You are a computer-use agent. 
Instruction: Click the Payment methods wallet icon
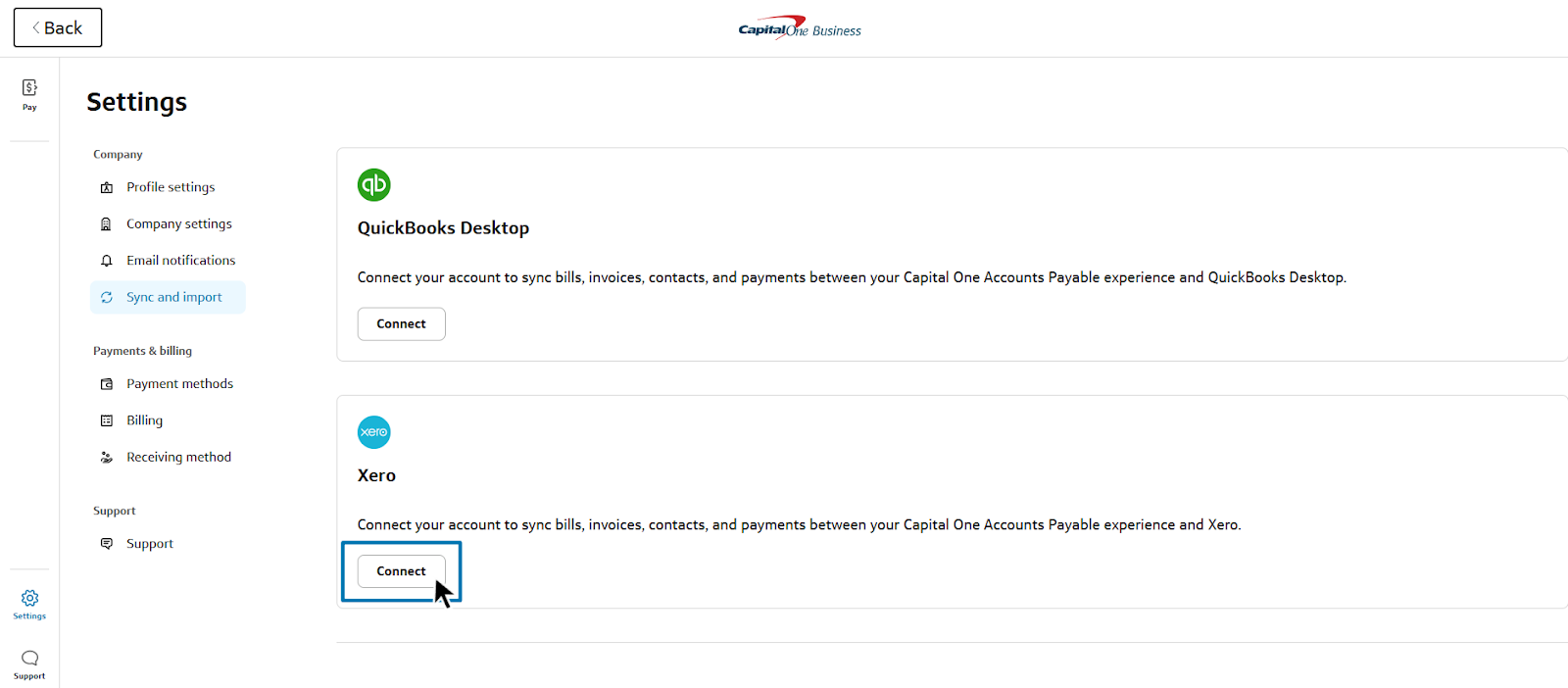coord(107,384)
